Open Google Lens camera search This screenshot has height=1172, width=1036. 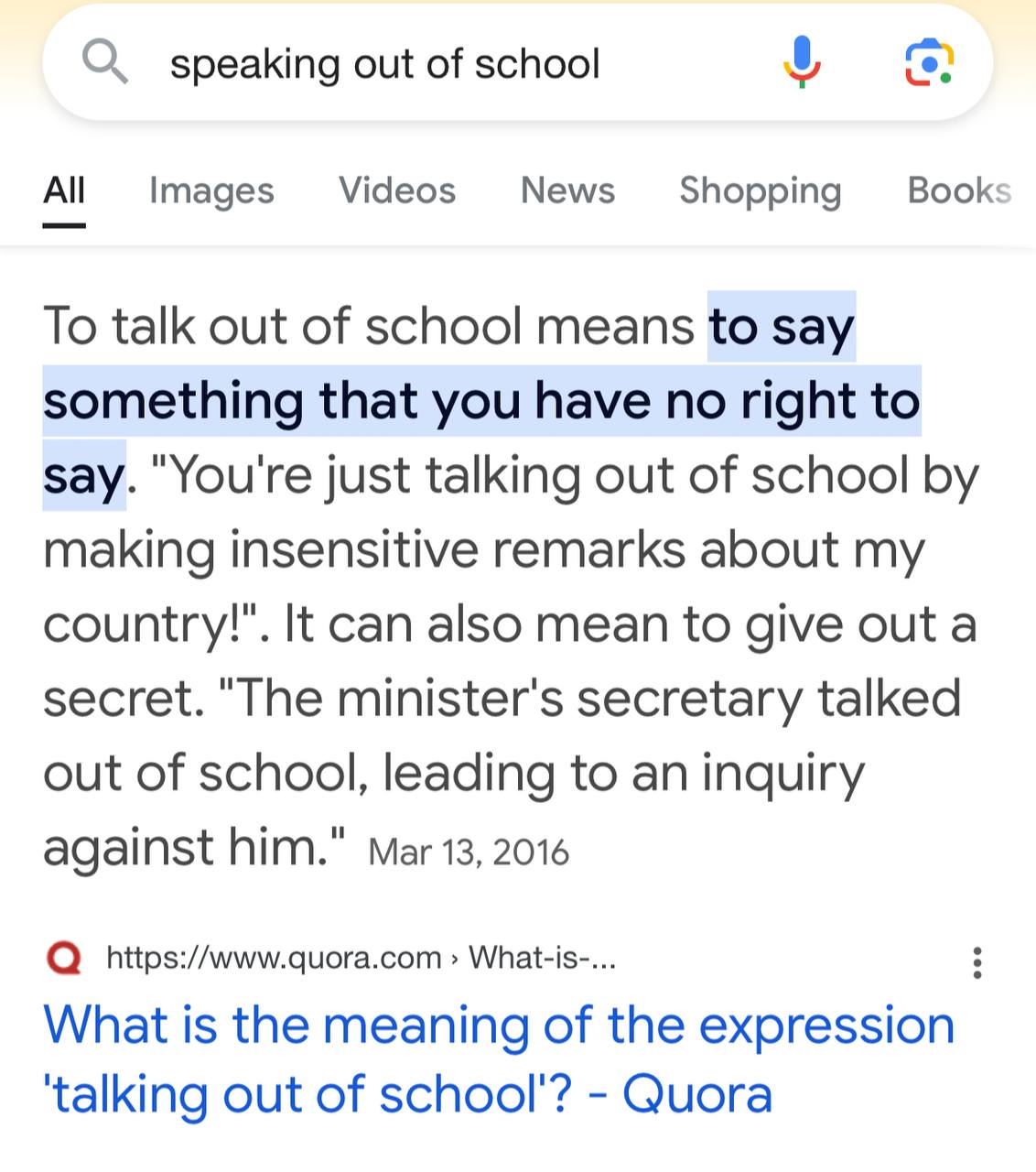point(929,62)
